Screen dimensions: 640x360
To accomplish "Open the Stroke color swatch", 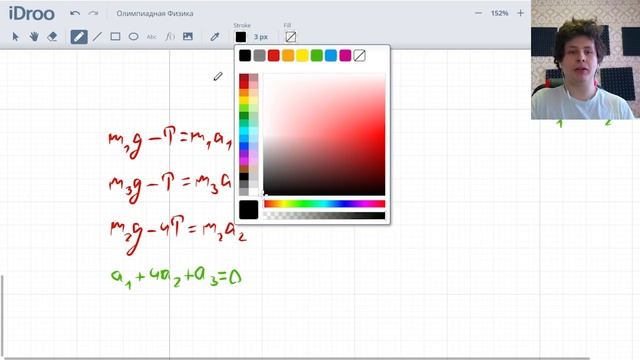I will tap(241, 37).
